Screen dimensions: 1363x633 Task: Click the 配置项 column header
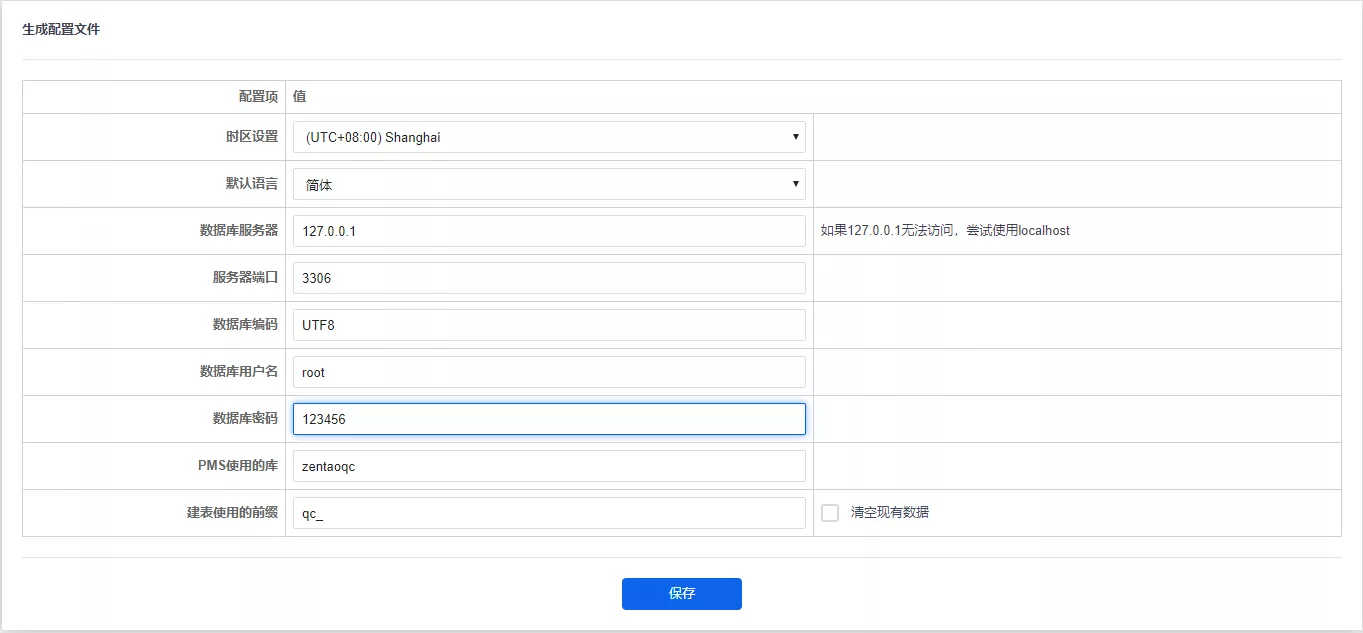pyautogui.click(x=258, y=97)
